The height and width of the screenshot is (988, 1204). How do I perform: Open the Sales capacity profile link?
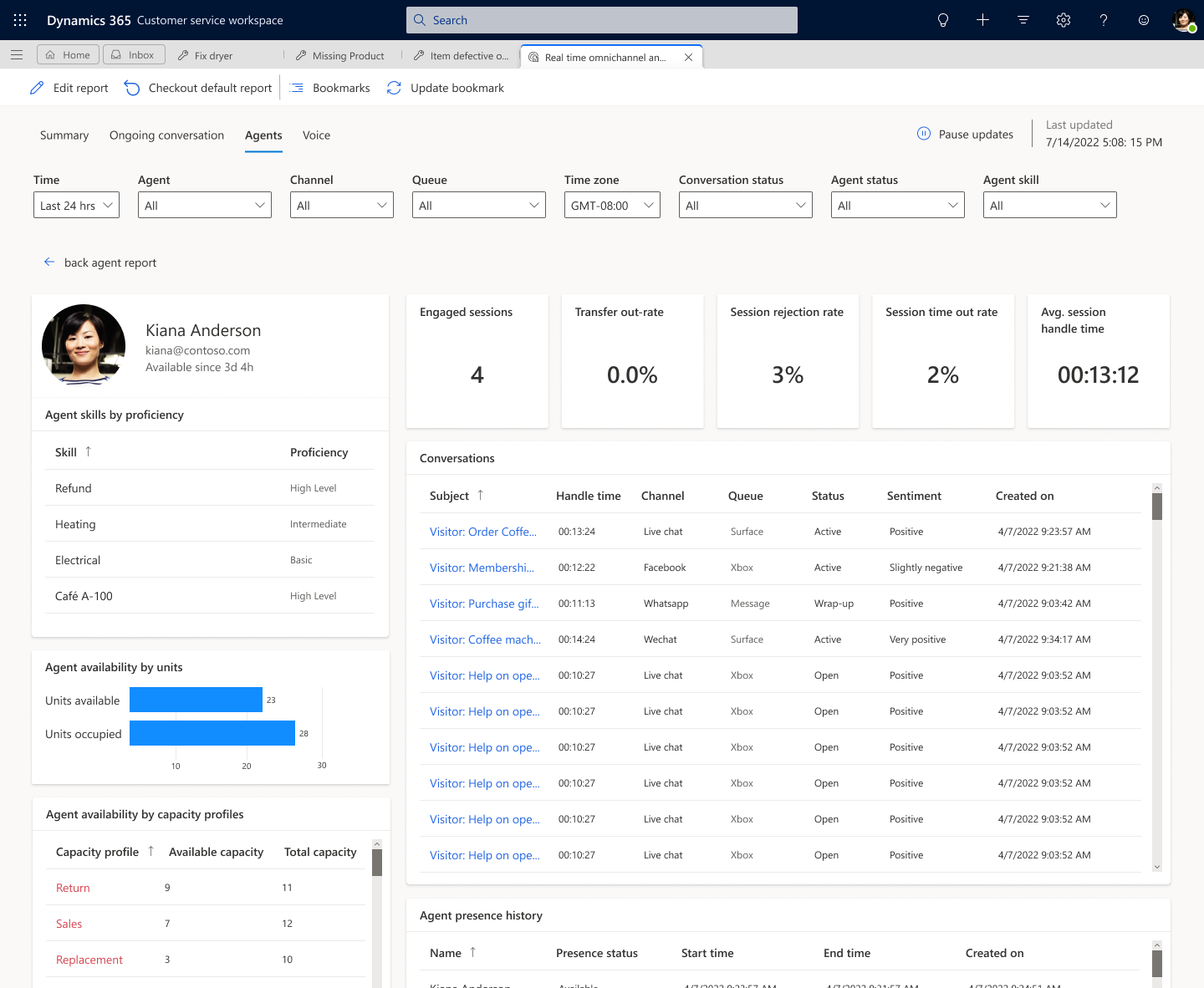[69, 924]
